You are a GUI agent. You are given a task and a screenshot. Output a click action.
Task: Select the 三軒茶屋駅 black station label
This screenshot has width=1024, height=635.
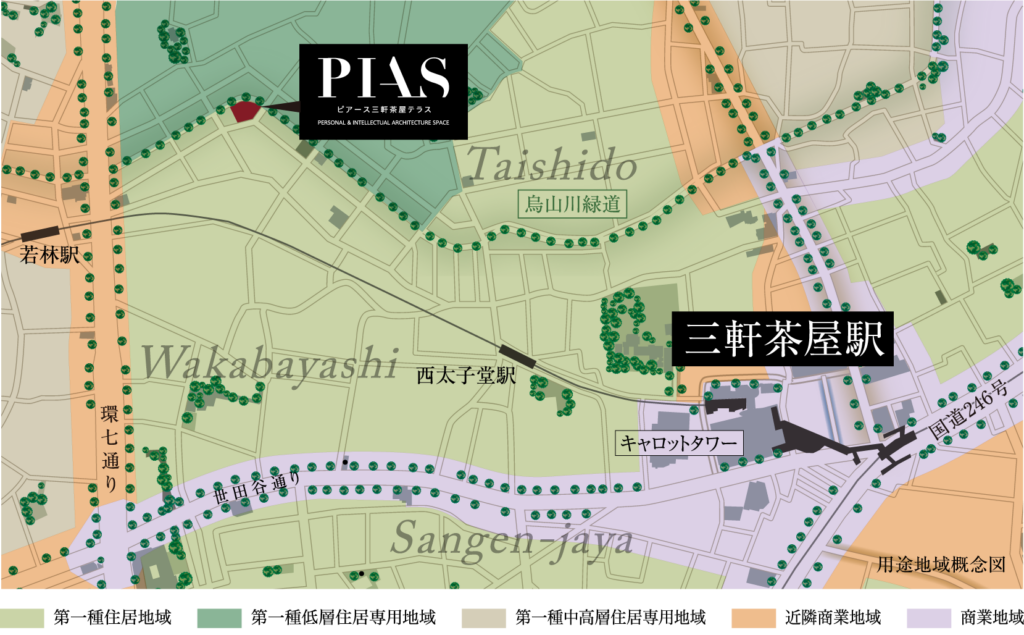[779, 341]
